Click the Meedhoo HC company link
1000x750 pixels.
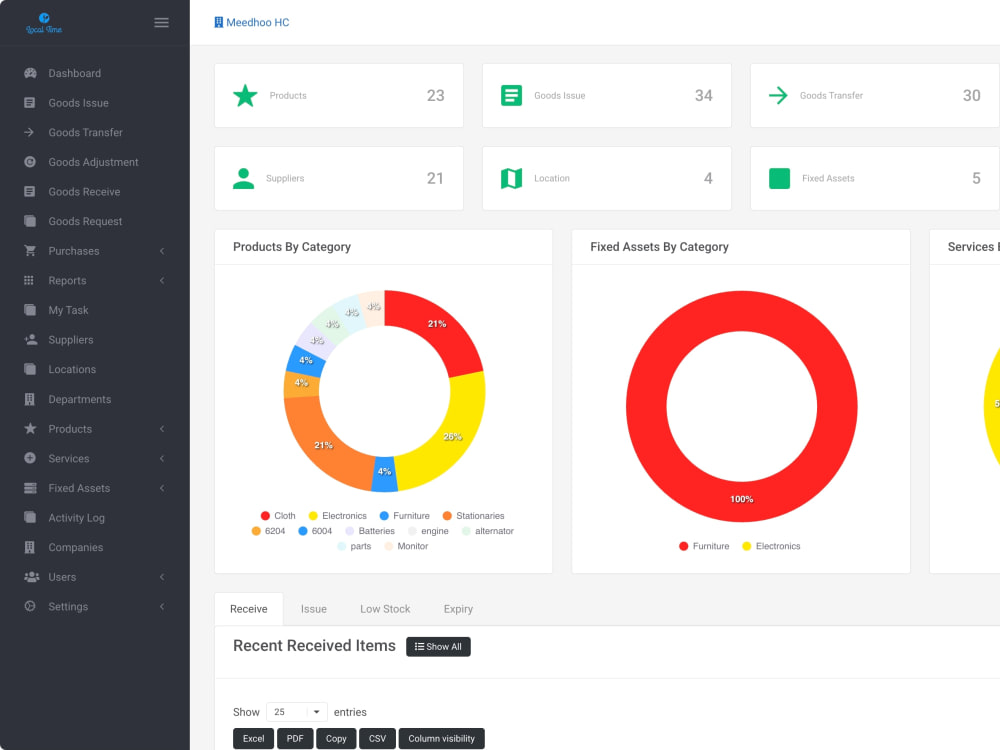click(252, 22)
